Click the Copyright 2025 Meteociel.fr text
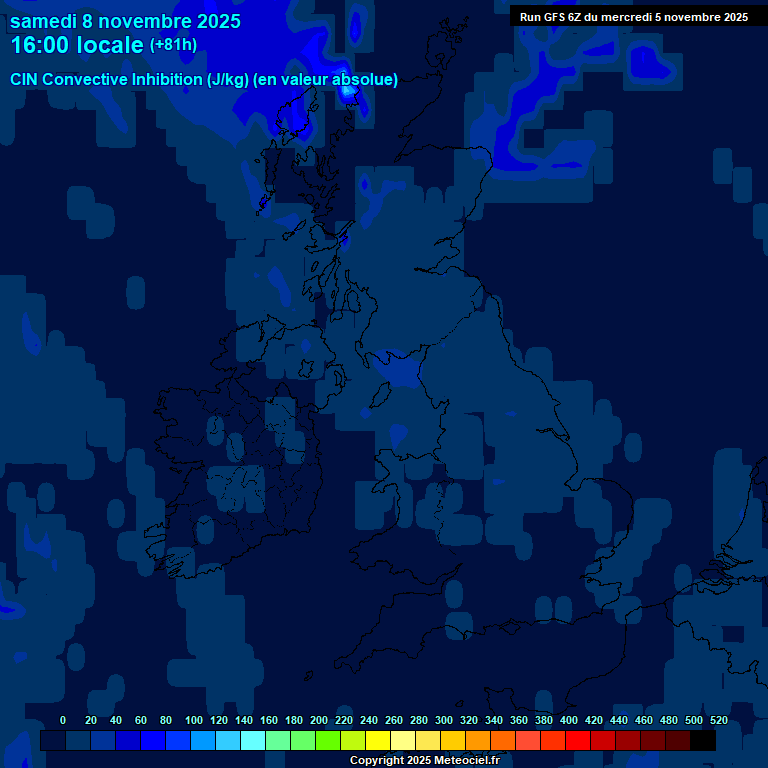This screenshot has width=768, height=768. point(424,761)
